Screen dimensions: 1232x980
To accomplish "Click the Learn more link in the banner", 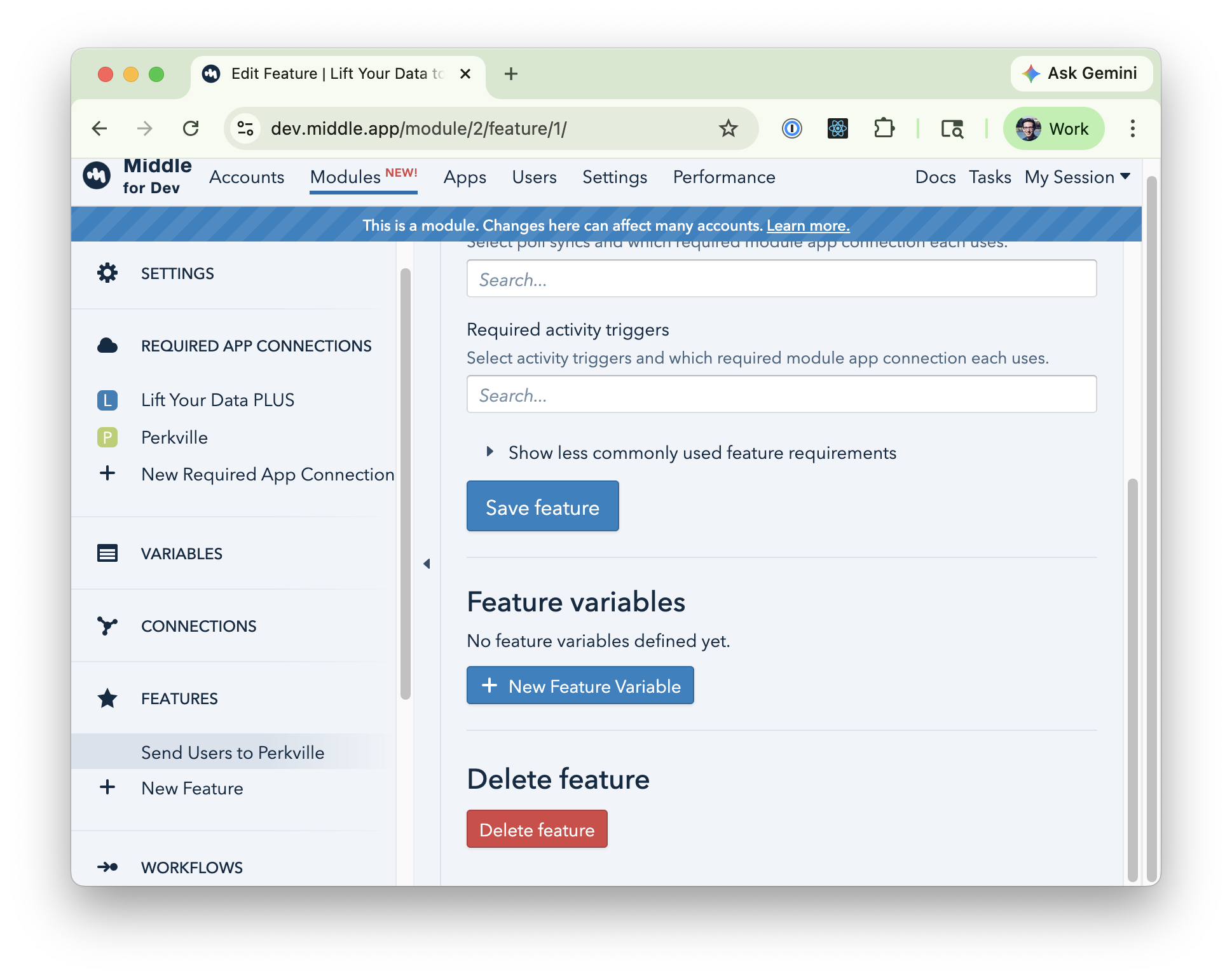I will click(807, 226).
